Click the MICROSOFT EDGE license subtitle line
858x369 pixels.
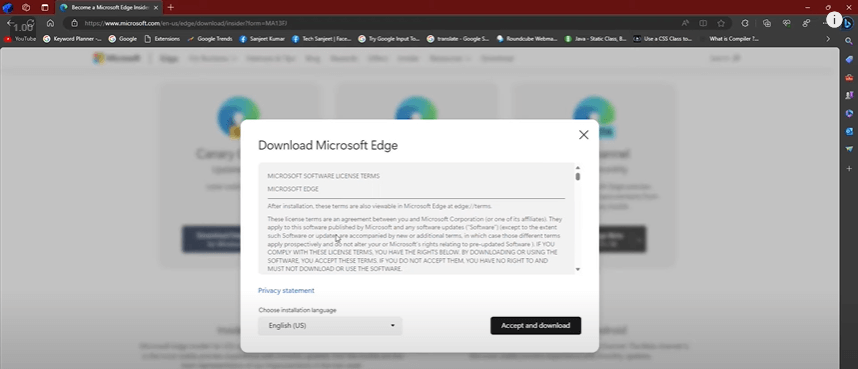(x=293, y=189)
